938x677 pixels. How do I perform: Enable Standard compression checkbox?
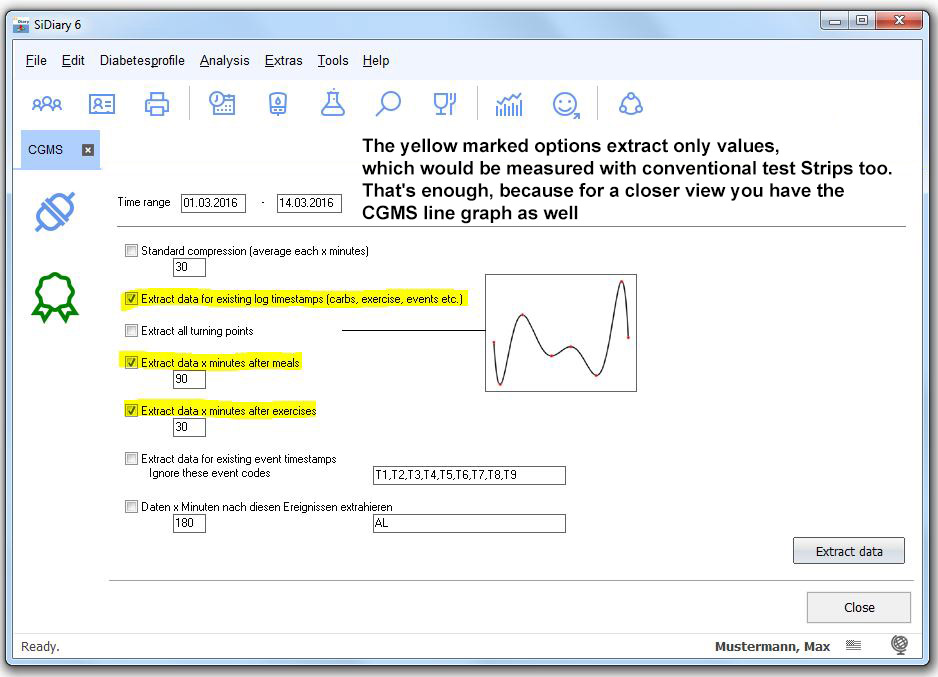[132, 251]
